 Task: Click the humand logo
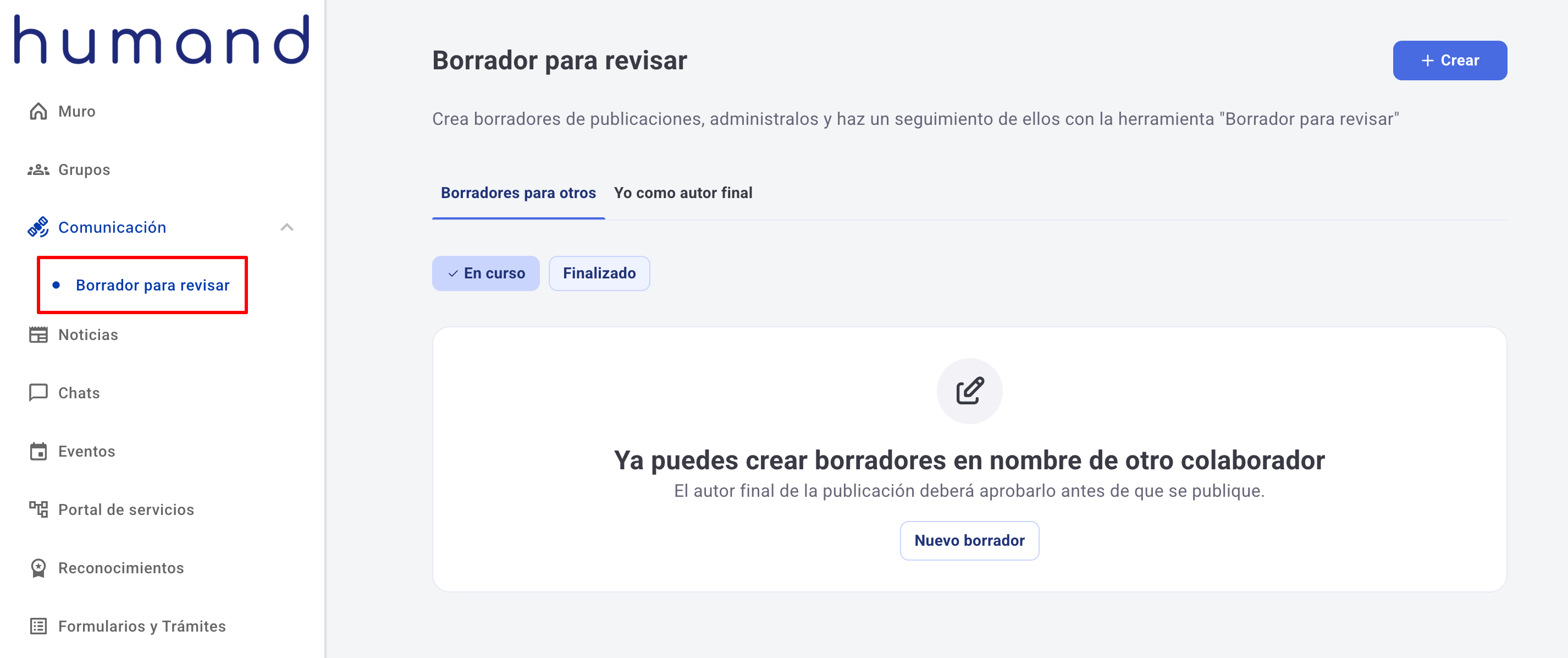[162, 40]
